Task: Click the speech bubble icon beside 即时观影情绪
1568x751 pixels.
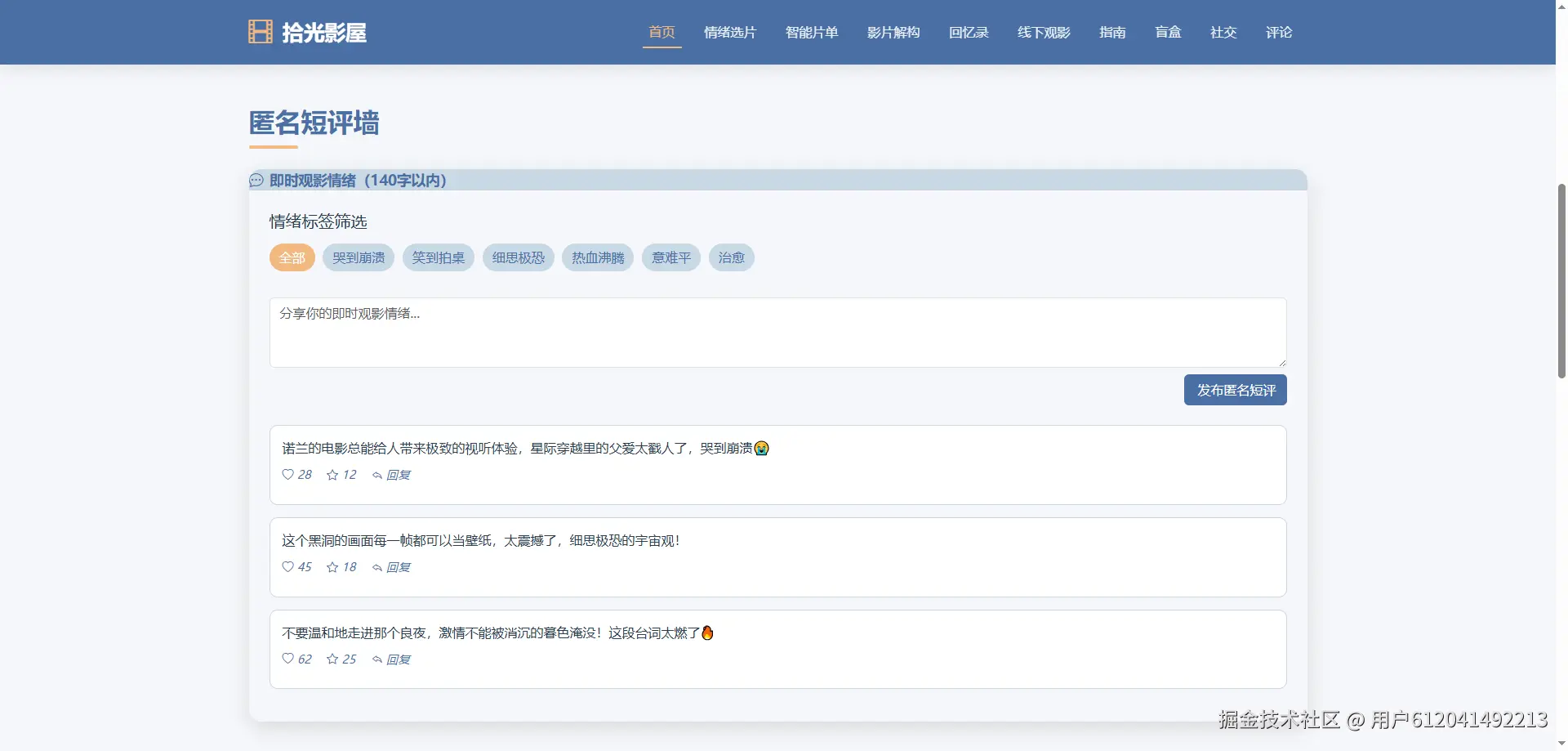Action: click(256, 181)
